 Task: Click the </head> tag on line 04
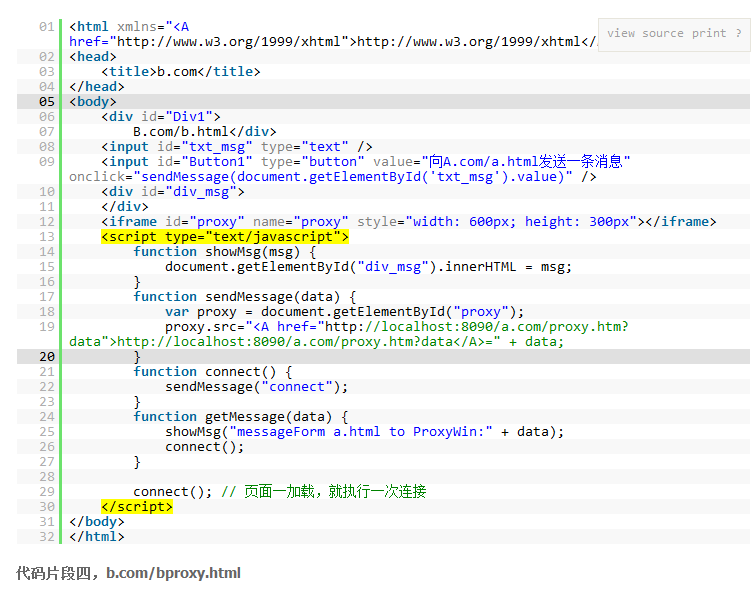(96, 86)
